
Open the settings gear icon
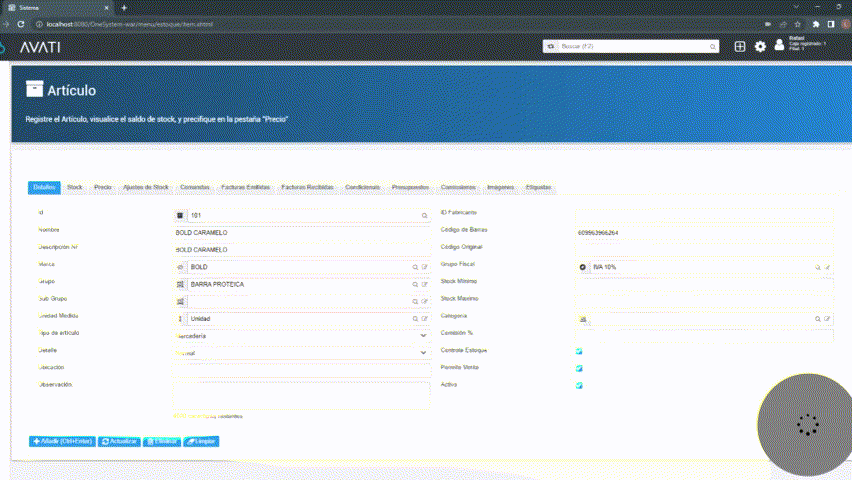[x=760, y=47]
